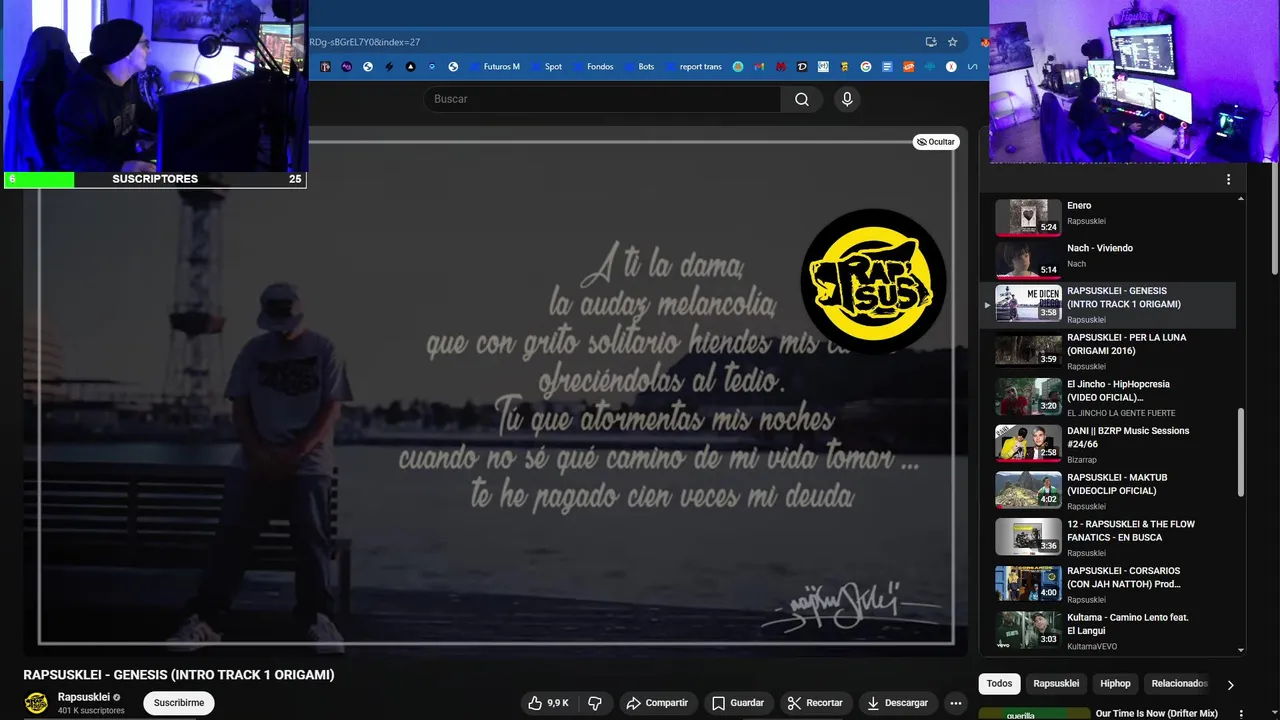The image size is (1280, 720).
Task: Open the Futuros M bookmark folder
Action: [494, 67]
